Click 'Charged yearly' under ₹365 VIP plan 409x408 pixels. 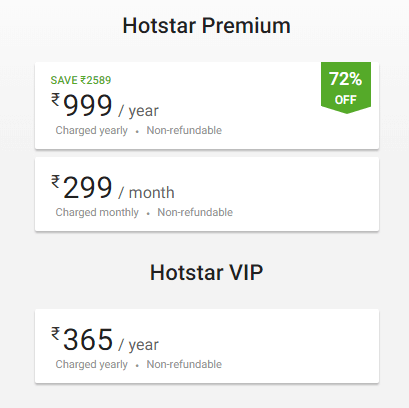91,364
